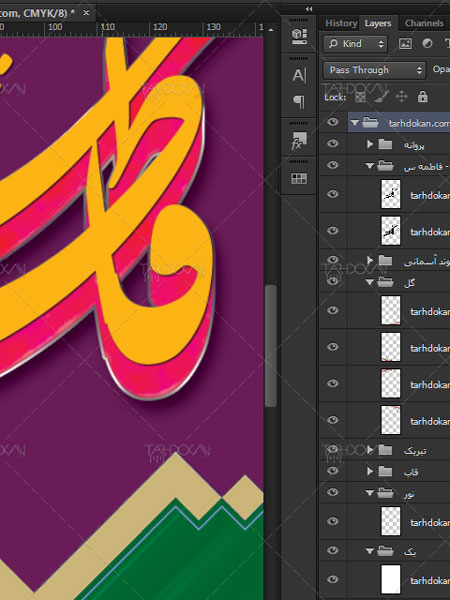
Task: Select the قاب group name
Action: coord(410,472)
